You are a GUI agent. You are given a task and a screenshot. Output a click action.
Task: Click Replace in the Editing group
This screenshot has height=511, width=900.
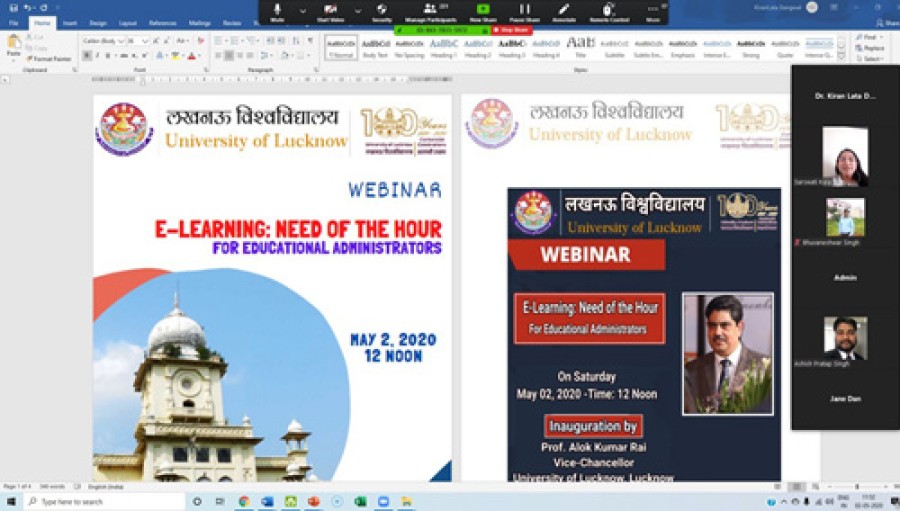tap(871, 48)
